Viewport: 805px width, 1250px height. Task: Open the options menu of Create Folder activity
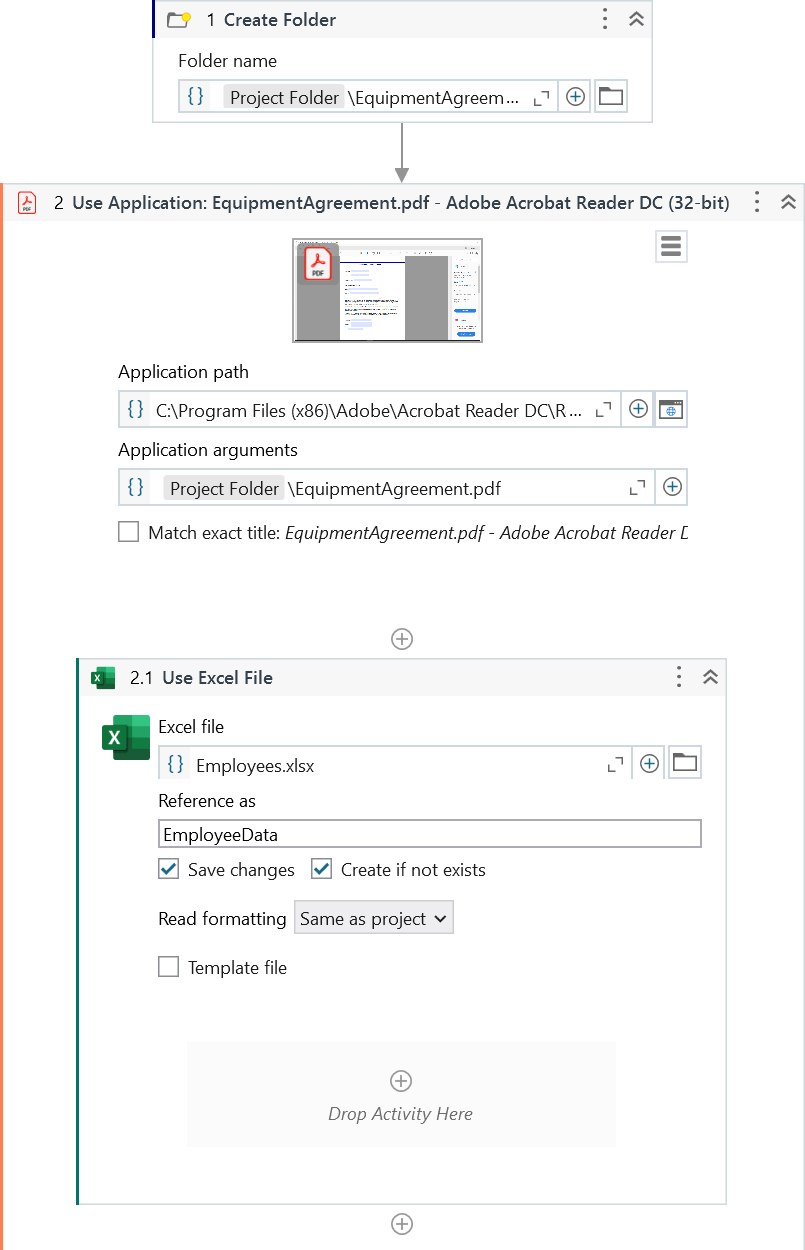pos(605,18)
